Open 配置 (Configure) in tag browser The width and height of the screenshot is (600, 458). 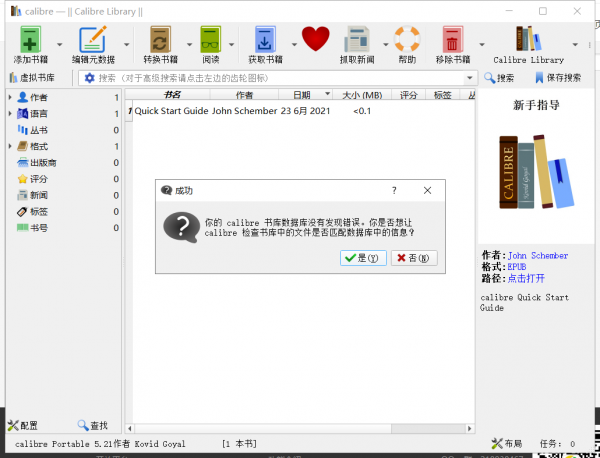tap(23, 425)
